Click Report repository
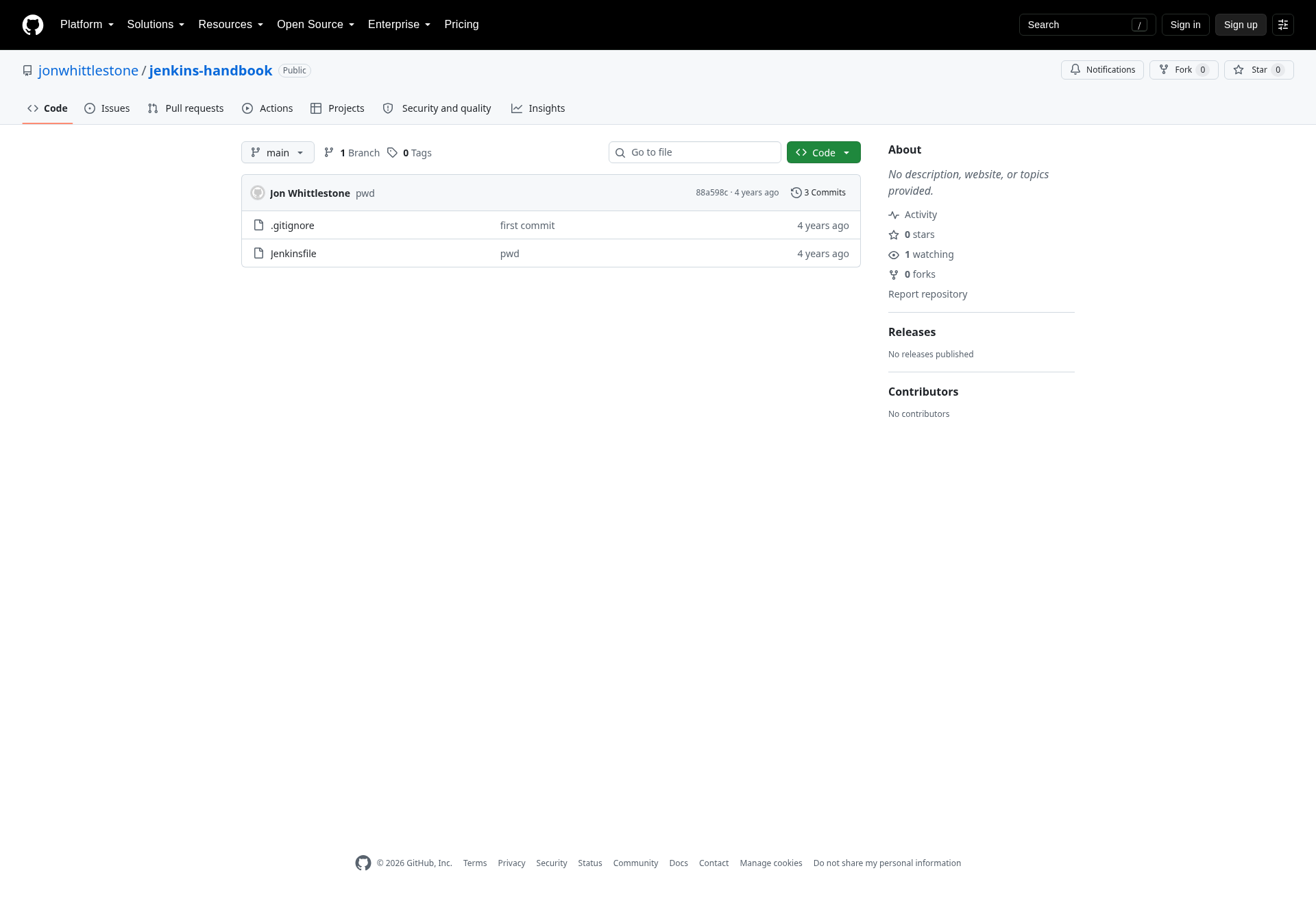Image resolution: width=1316 pixels, height=899 pixels. point(927,294)
